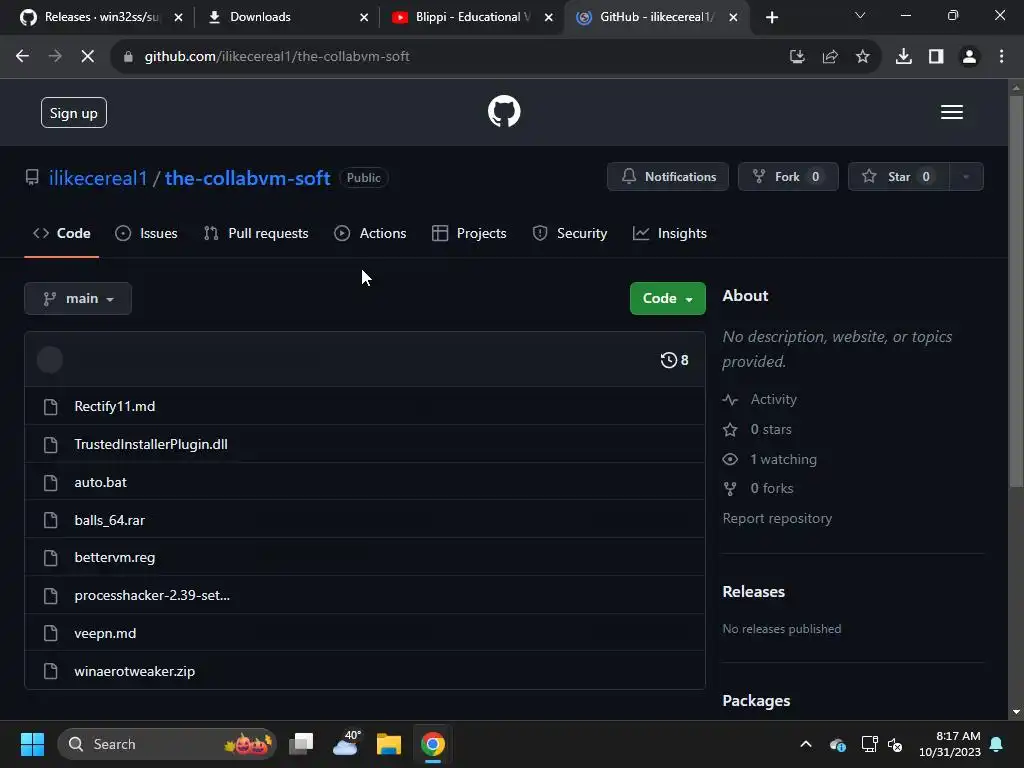Go back to the previous page
The height and width of the screenshot is (768, 1024).
coord(22,56)
